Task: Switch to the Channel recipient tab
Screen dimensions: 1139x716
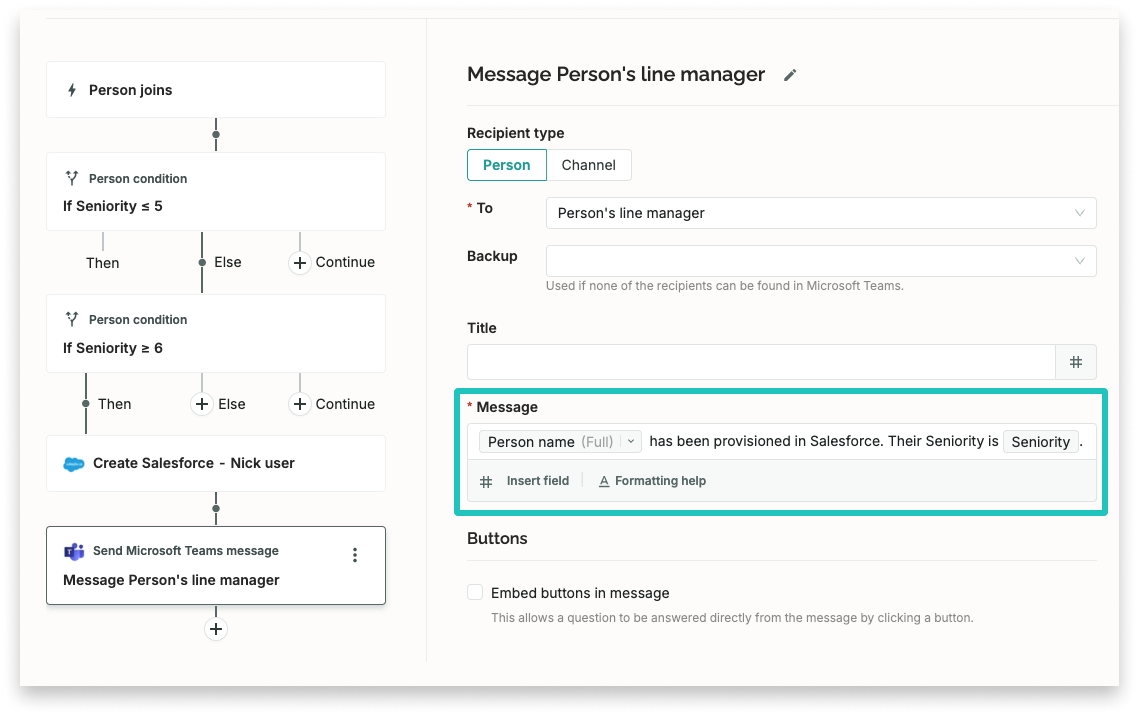Action: click(x=589, y=165)
